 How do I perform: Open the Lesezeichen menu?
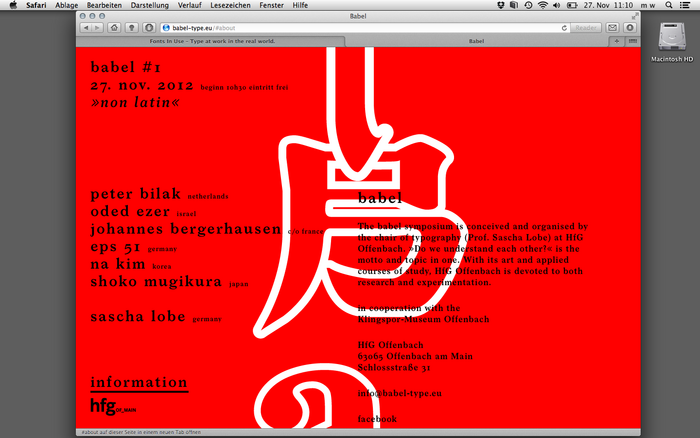click(230, 5)
